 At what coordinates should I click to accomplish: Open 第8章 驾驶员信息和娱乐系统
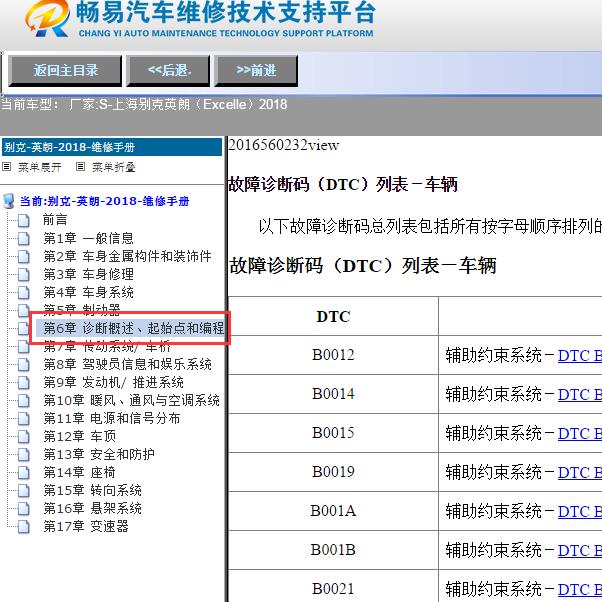coord(127,364)
